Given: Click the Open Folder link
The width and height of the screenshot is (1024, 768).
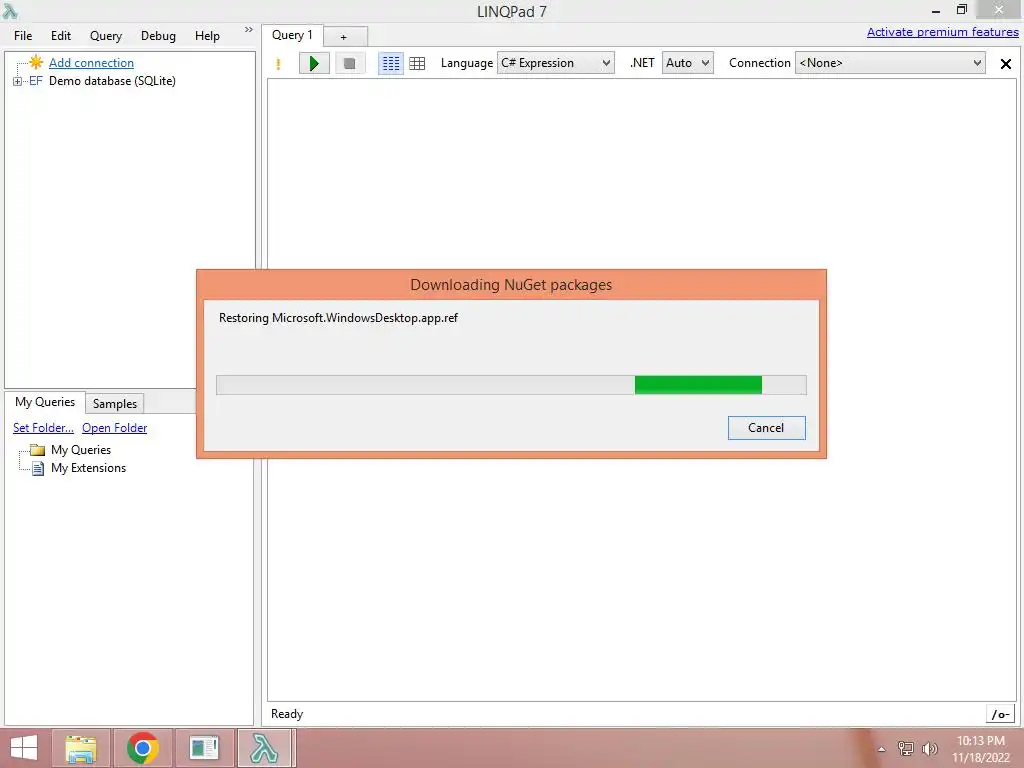Looking at the screenshot, I should click(114, 428).
